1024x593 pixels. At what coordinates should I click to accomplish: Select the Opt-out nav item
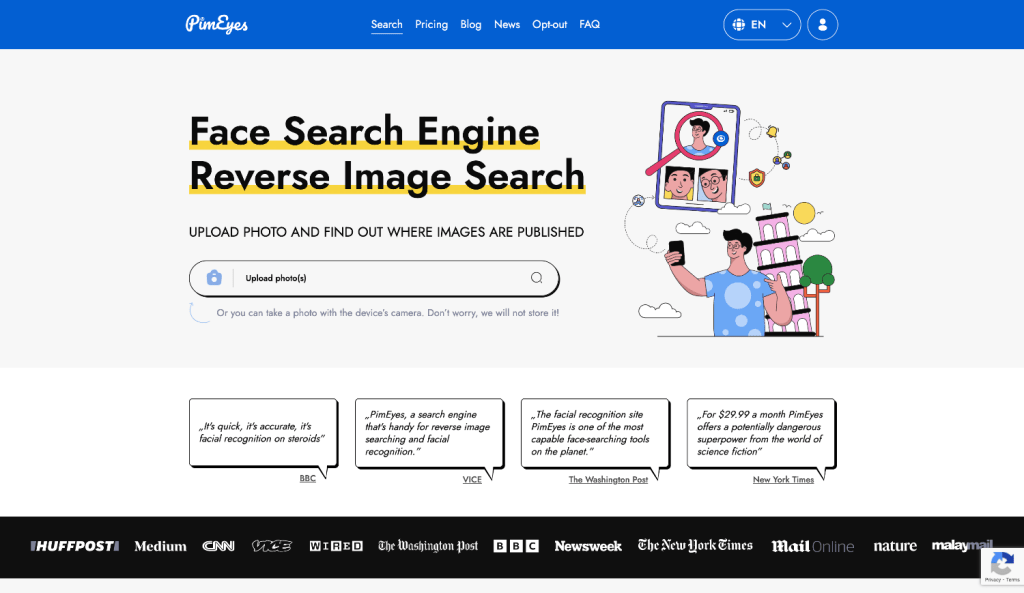(549, 24)
